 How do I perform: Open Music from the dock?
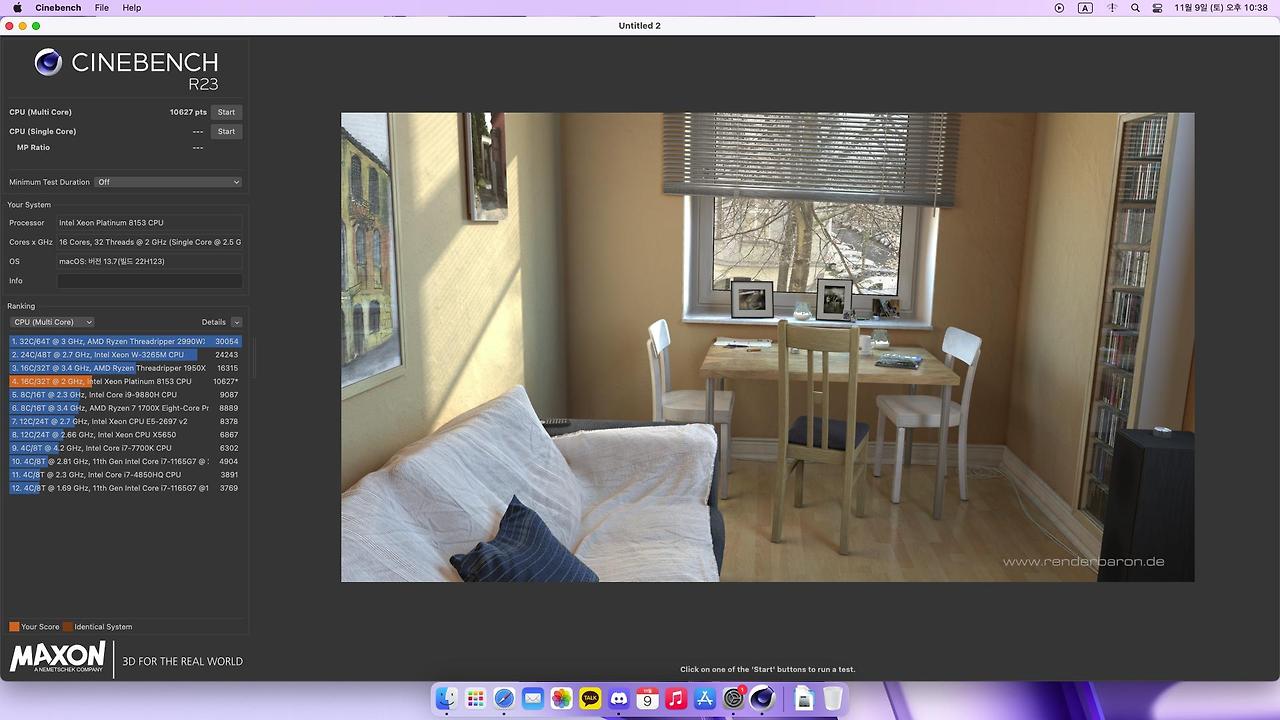[x=676, y=699]
